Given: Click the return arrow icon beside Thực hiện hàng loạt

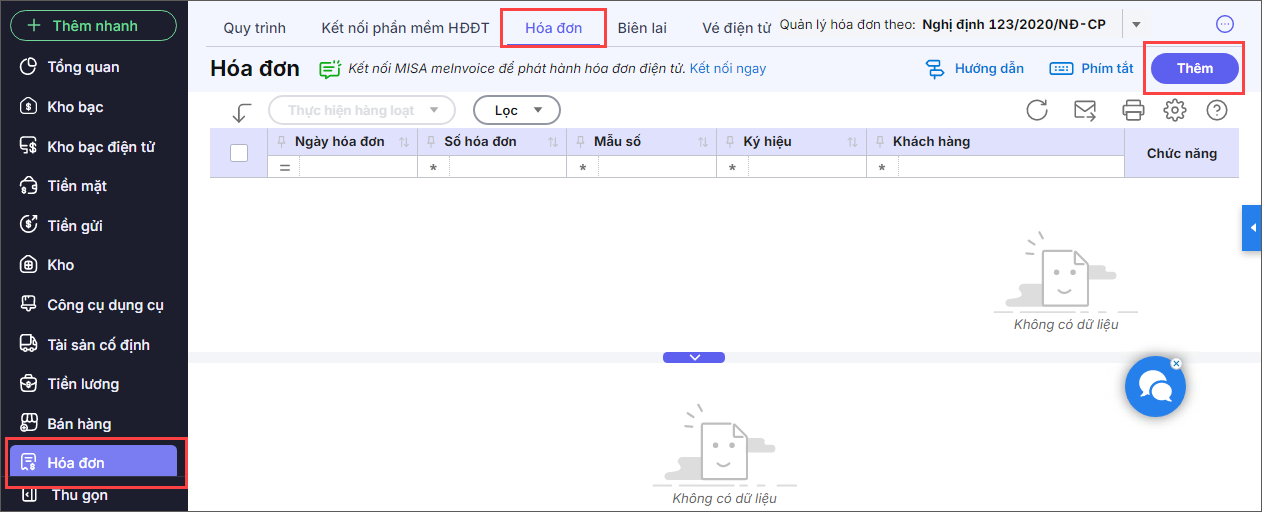Looking at the screenshot, I should [x=241, y=111].
